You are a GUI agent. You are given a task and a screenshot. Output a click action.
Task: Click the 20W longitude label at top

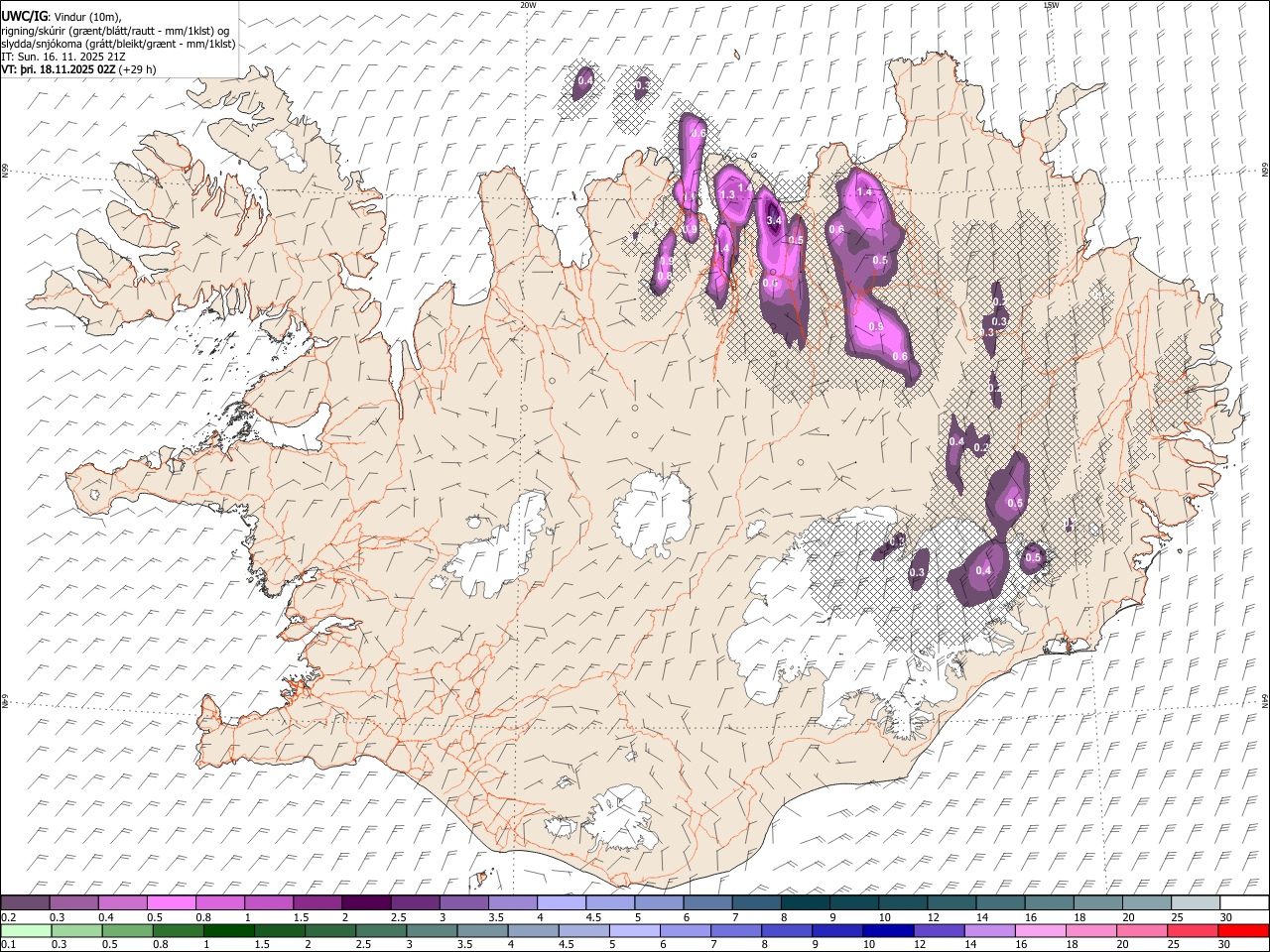click(x=528, y=5)
